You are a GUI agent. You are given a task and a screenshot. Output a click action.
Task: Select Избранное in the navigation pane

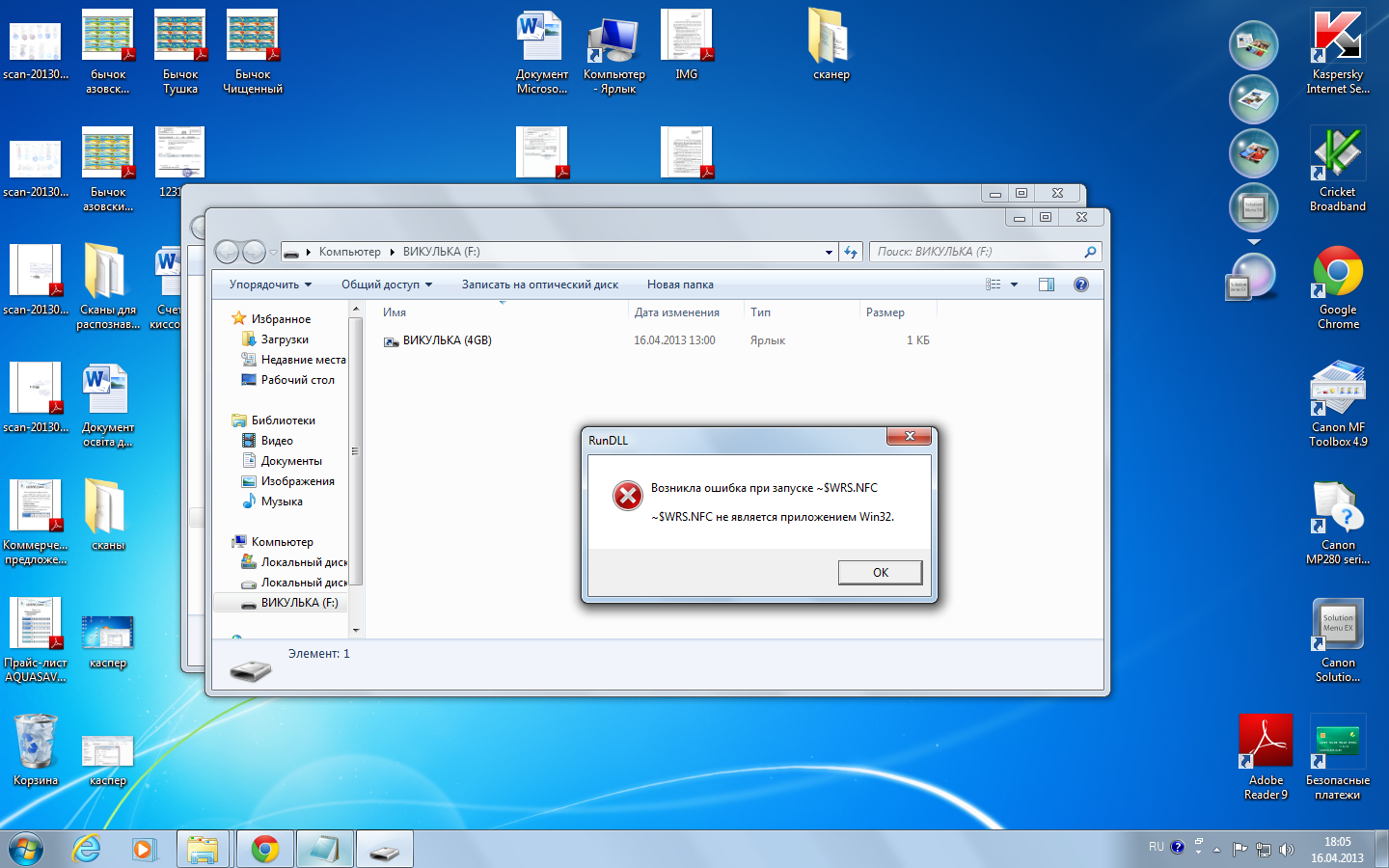[281, 319]
